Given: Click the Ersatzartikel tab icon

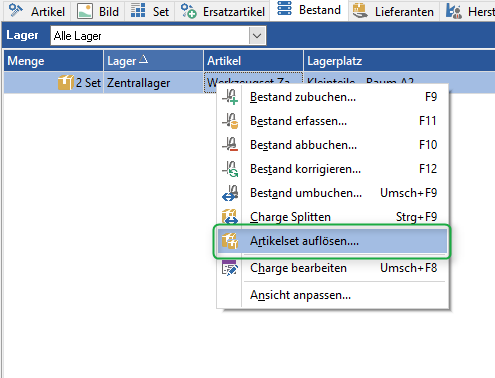Looking at the screenshot, I should point(188,11).
